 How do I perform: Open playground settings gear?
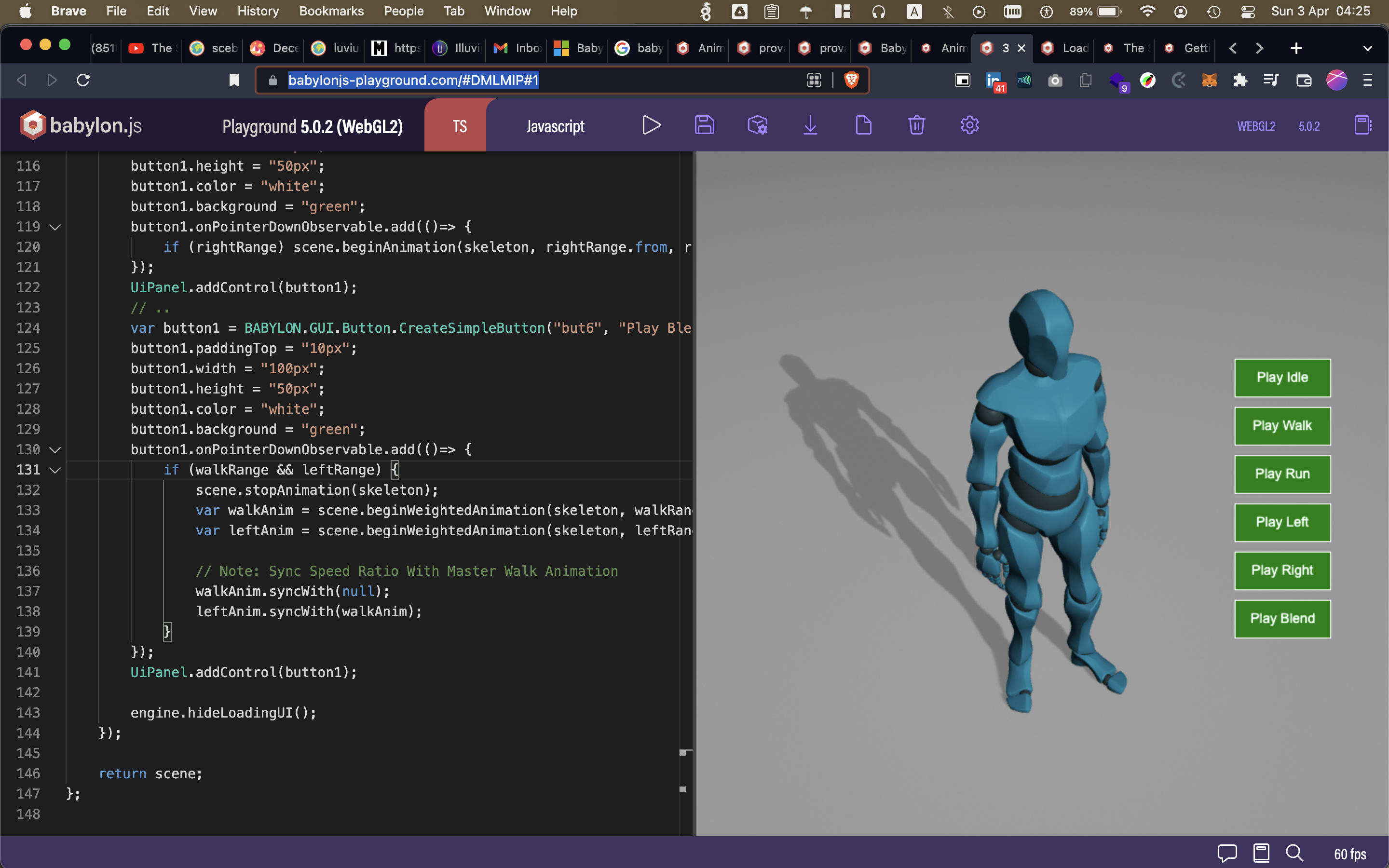pyautogui.click(x=969, y=125)
